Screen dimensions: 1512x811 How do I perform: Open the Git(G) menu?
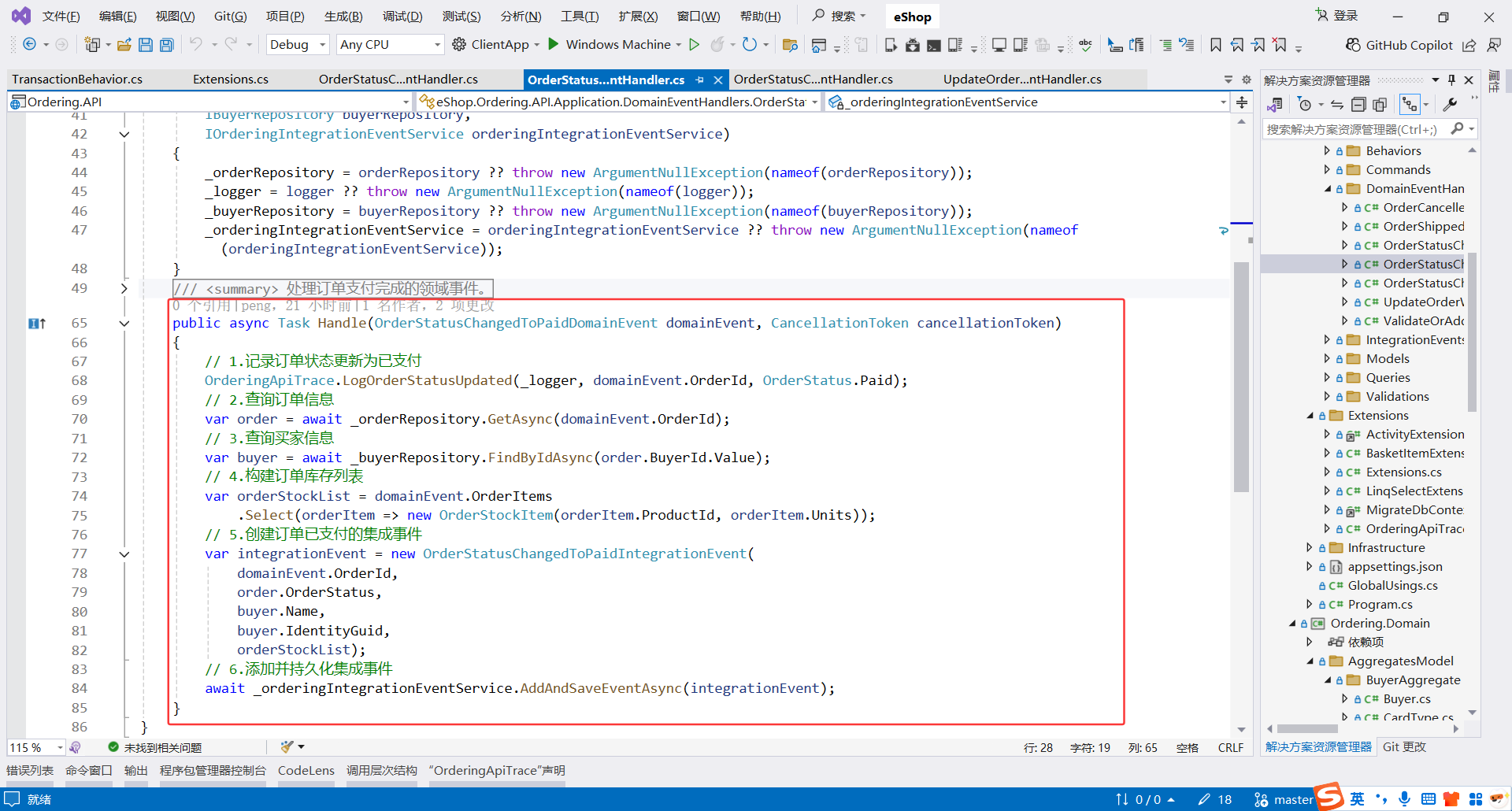pos(230,17)
